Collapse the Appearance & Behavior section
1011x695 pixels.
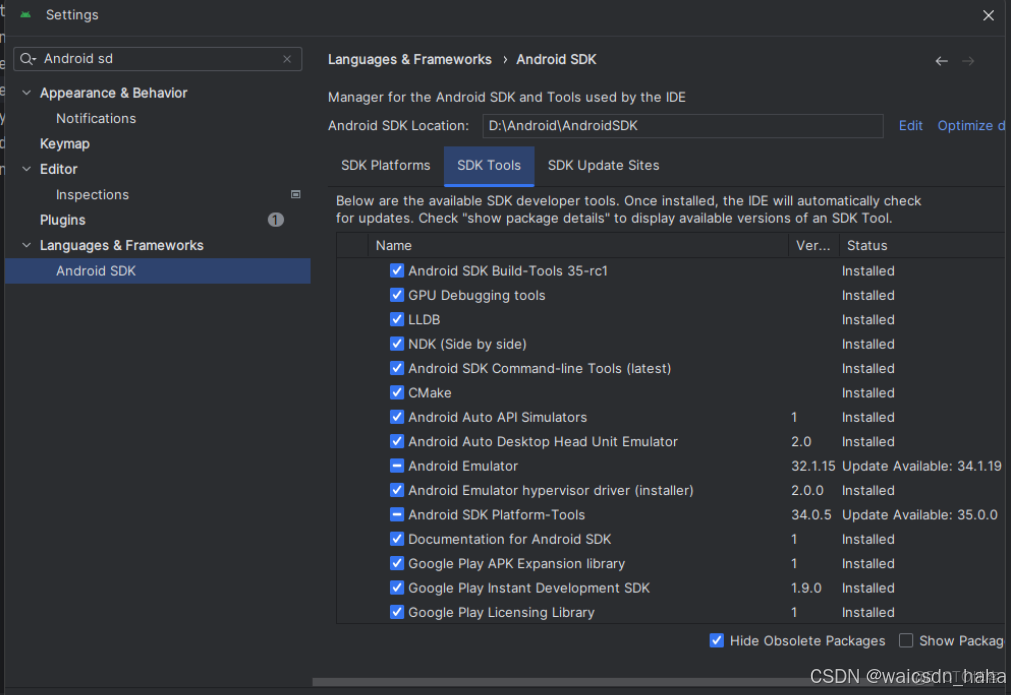(25, 92)
